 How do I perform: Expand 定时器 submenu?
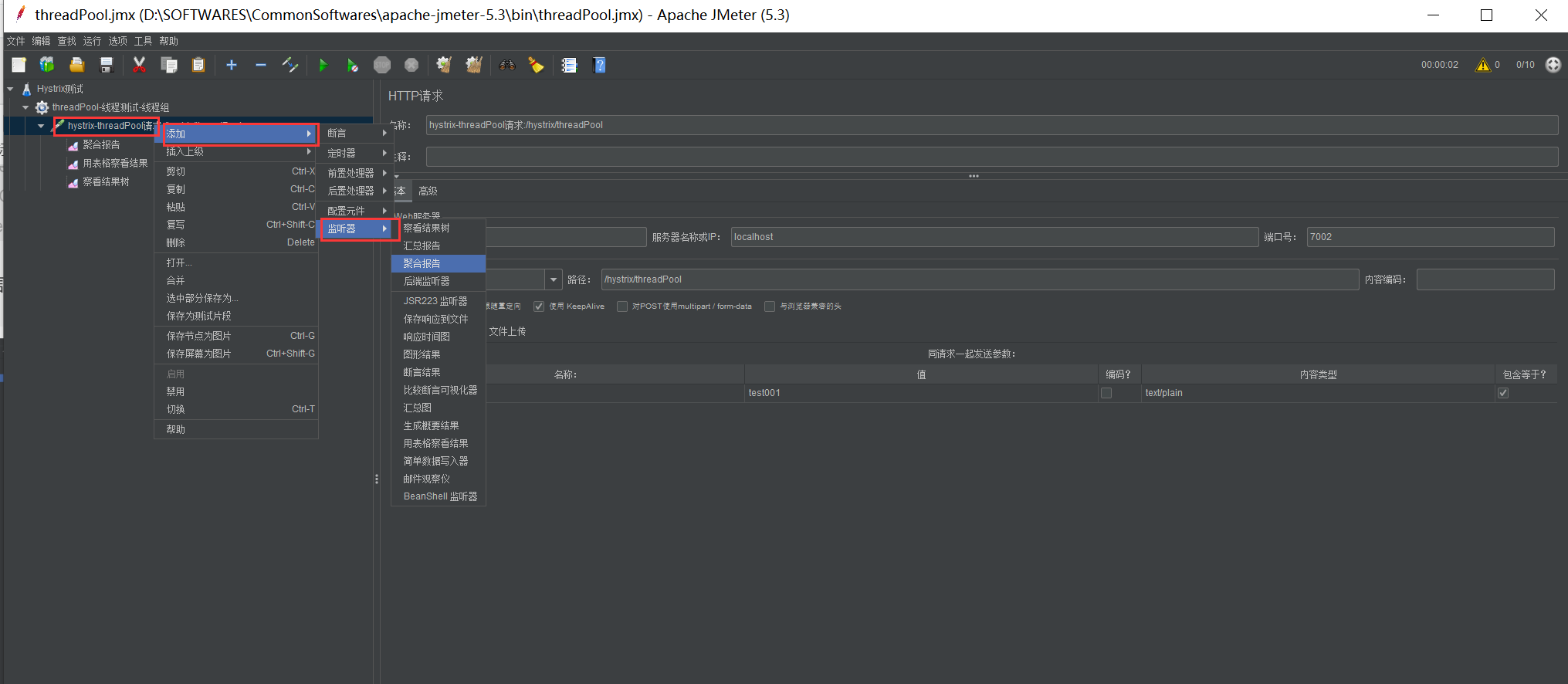click(356, 153)
